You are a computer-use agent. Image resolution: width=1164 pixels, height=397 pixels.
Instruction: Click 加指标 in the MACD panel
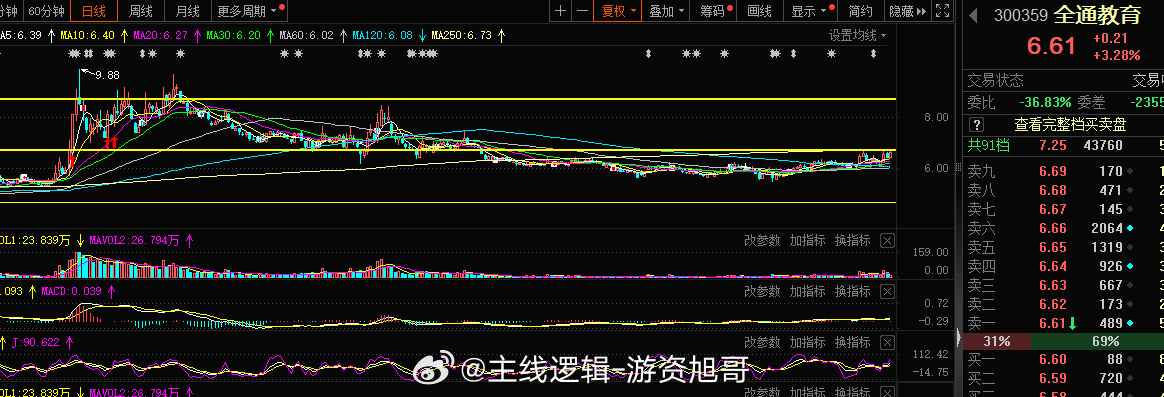coord(808,292)
